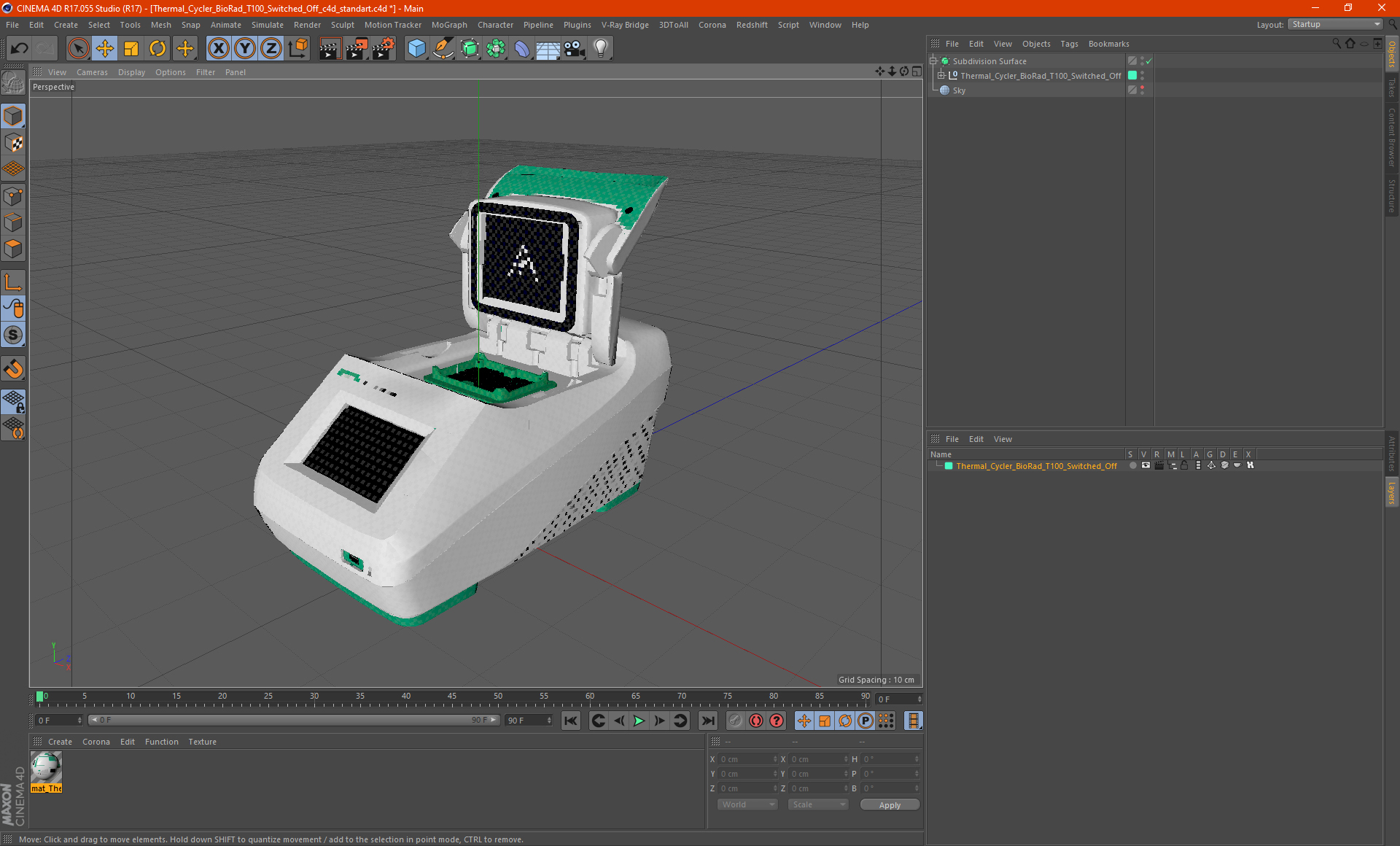Expand the Subdivision Surface tree item

pos(933,61)
